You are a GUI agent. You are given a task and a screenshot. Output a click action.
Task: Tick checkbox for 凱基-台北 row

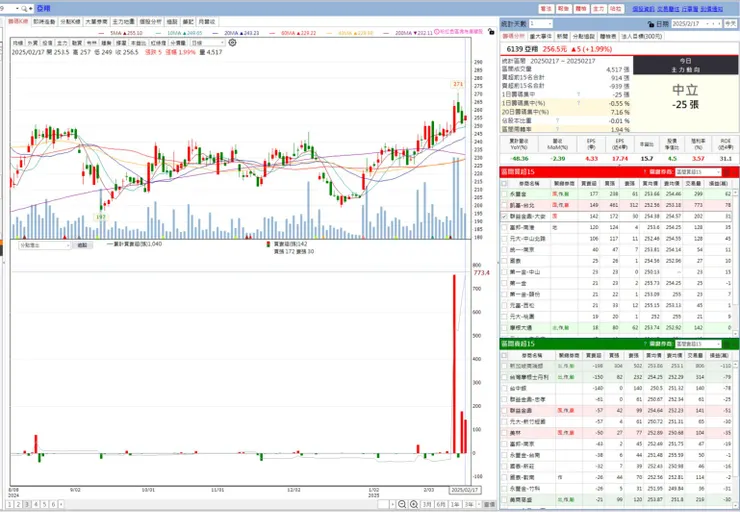[x=505, y=205]
